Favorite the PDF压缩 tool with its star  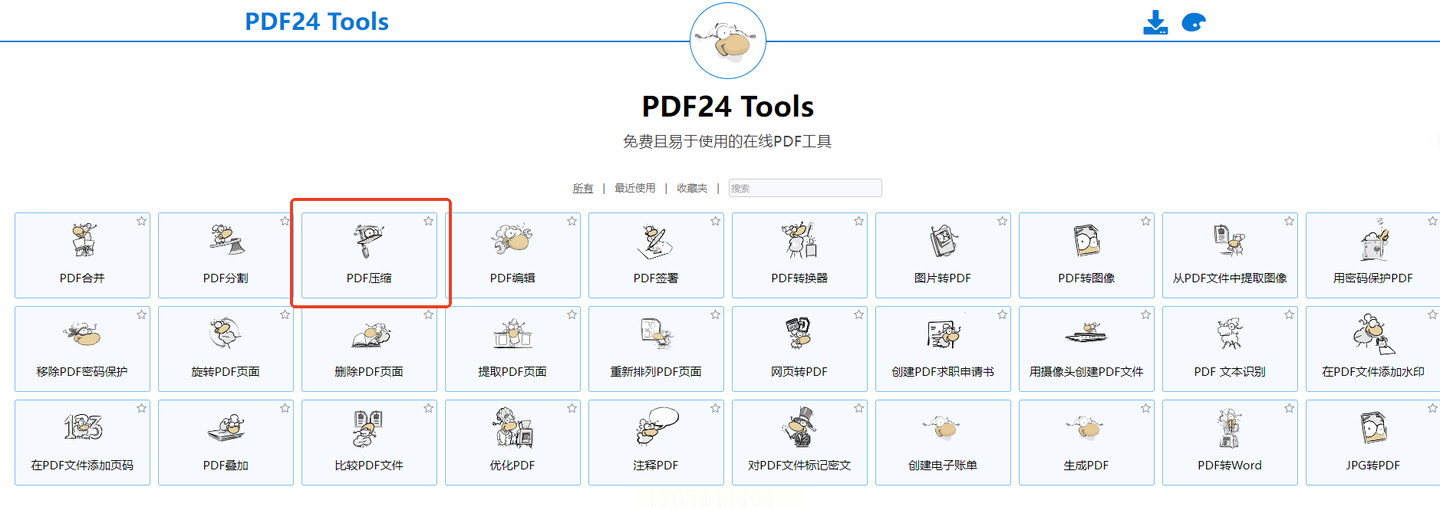[428, 221]
